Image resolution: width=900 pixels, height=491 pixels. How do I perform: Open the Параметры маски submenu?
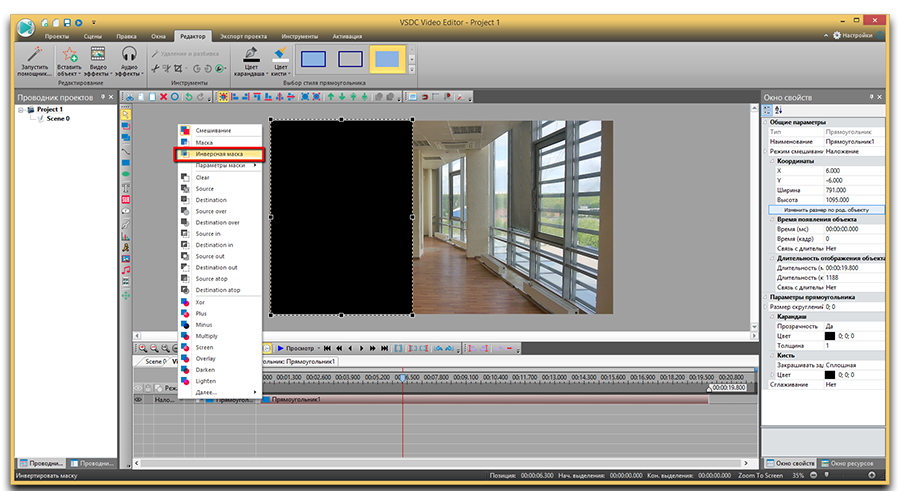tap(220, 165)
